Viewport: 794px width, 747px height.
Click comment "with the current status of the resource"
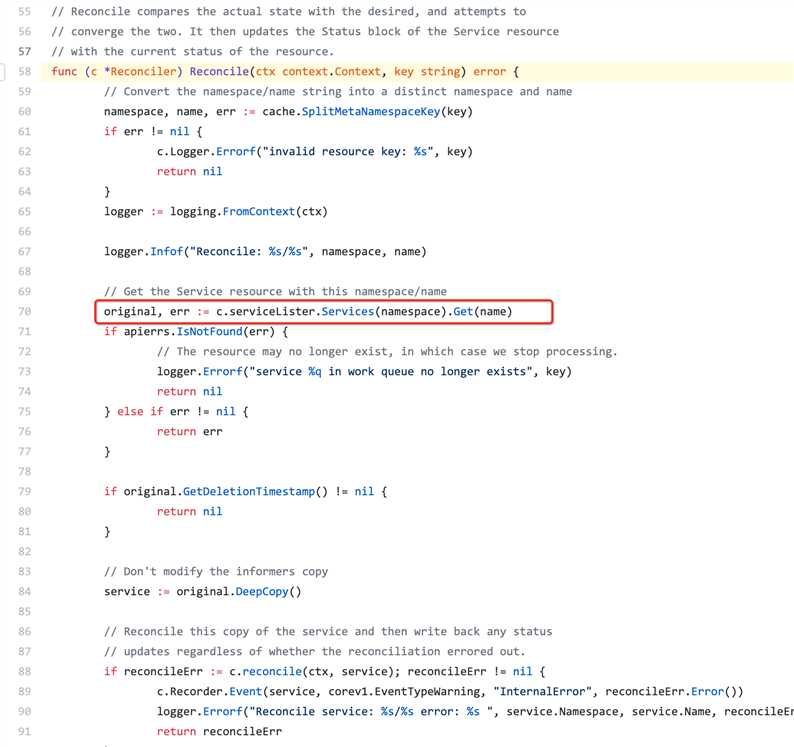point(193,52)
